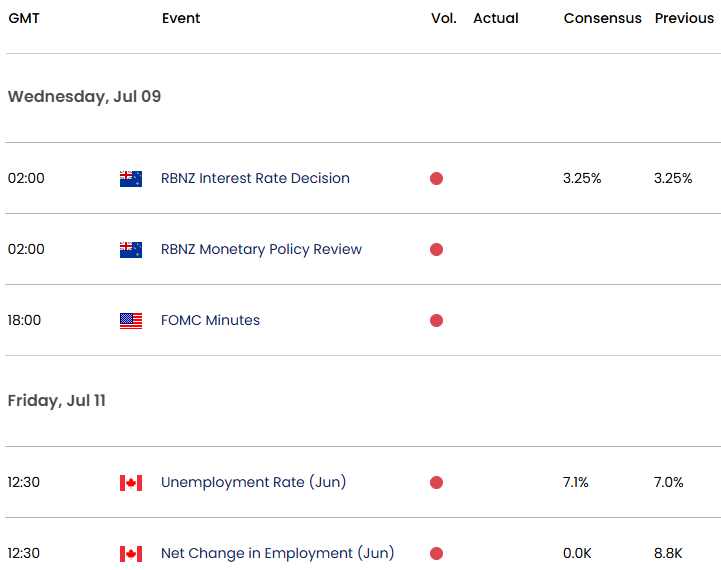Click New Zealand flag beside RBNZ Monetary Policy Review

[x=130, y=250]
